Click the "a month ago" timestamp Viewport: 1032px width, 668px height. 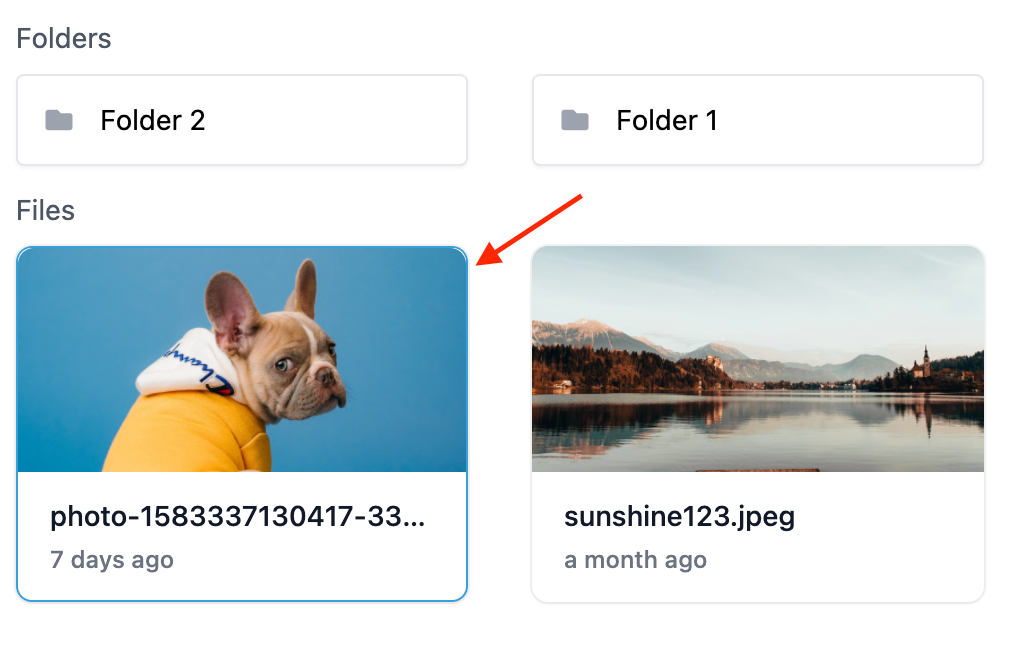coord(635,560)
